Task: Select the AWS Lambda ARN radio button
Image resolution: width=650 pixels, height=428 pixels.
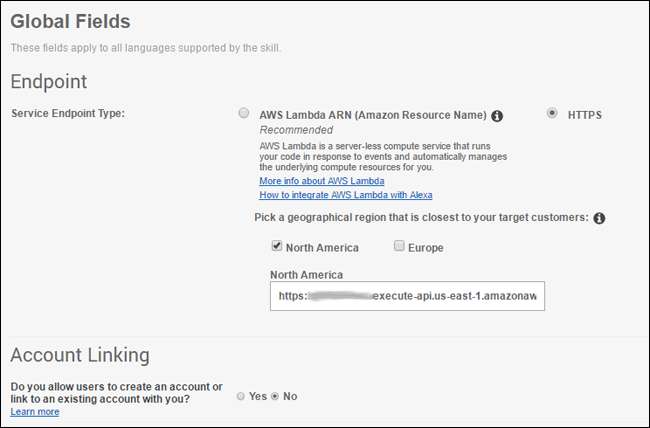Action: tap(244, 114)
